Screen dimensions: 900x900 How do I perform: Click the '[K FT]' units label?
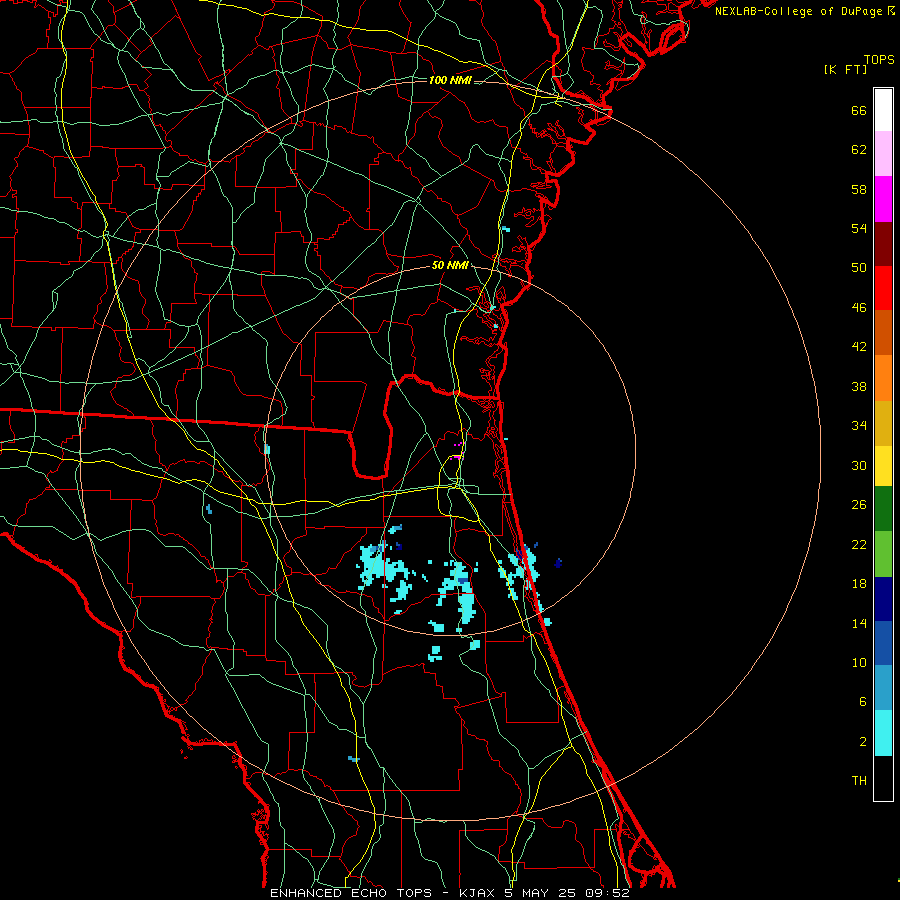845,70
